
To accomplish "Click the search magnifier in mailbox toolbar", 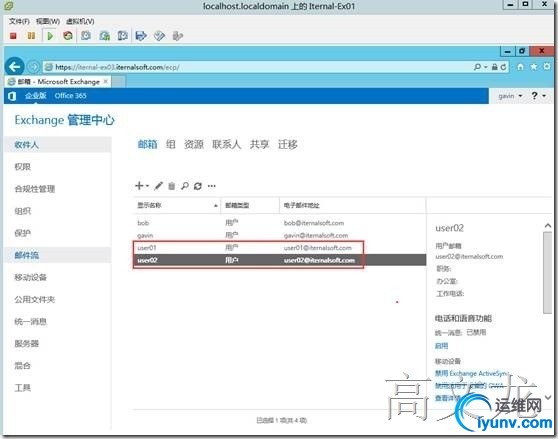I will tap(185, 186).
